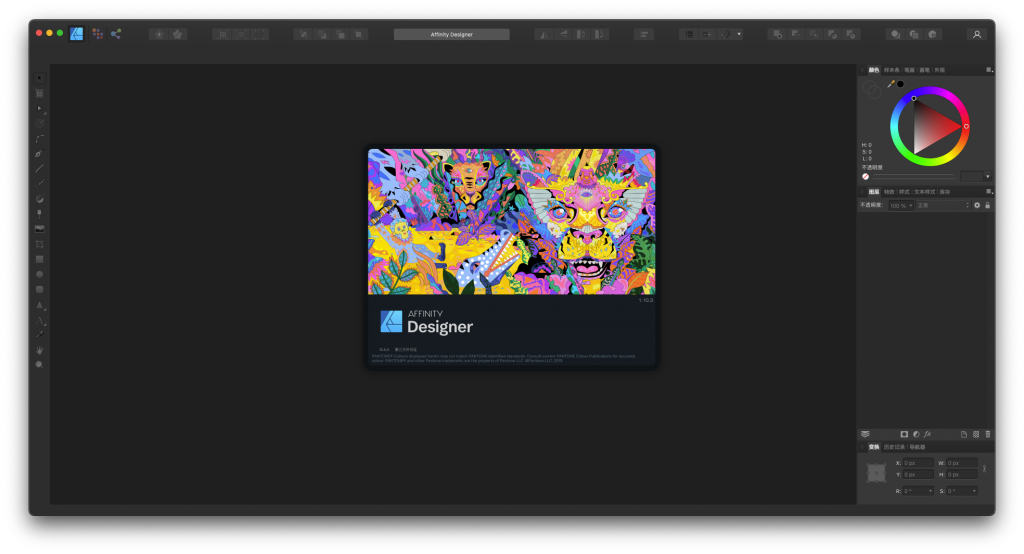The height and width of the screenshot is (554, 1024).
Task: Switch to Pixel persona
Action: (97, 34)
